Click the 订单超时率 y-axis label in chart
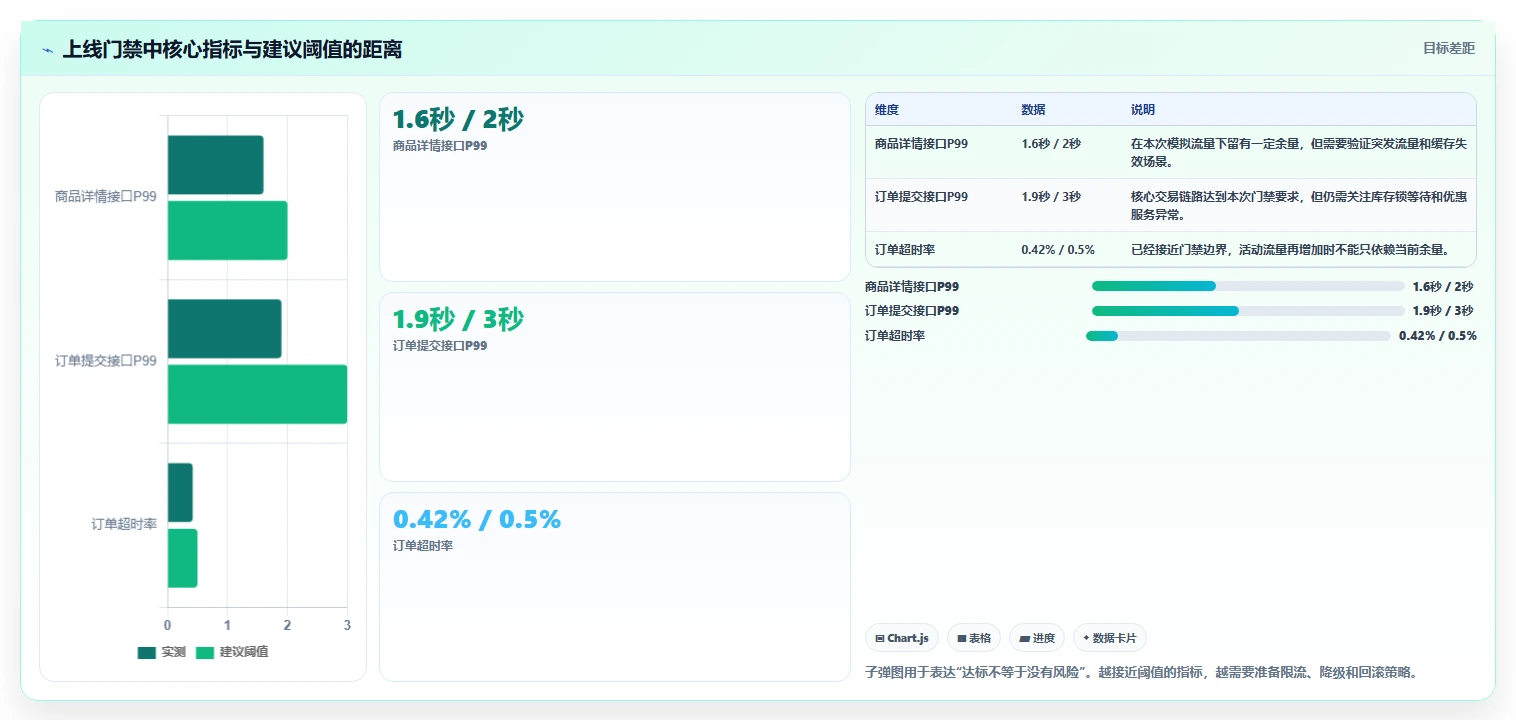 [x=124, y=524]
